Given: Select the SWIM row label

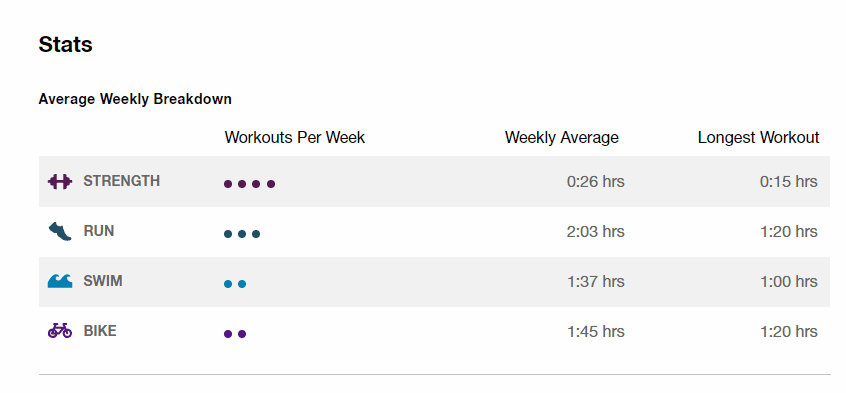Looking at the screenshot, I should point(103,281).
